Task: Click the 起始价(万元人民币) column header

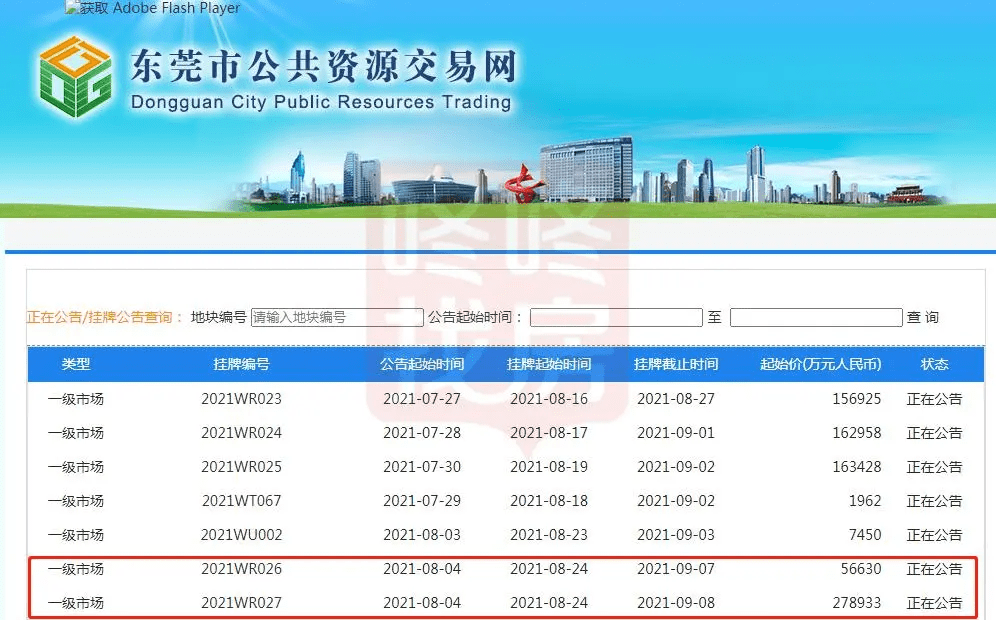Action: [x=821, y=364]
